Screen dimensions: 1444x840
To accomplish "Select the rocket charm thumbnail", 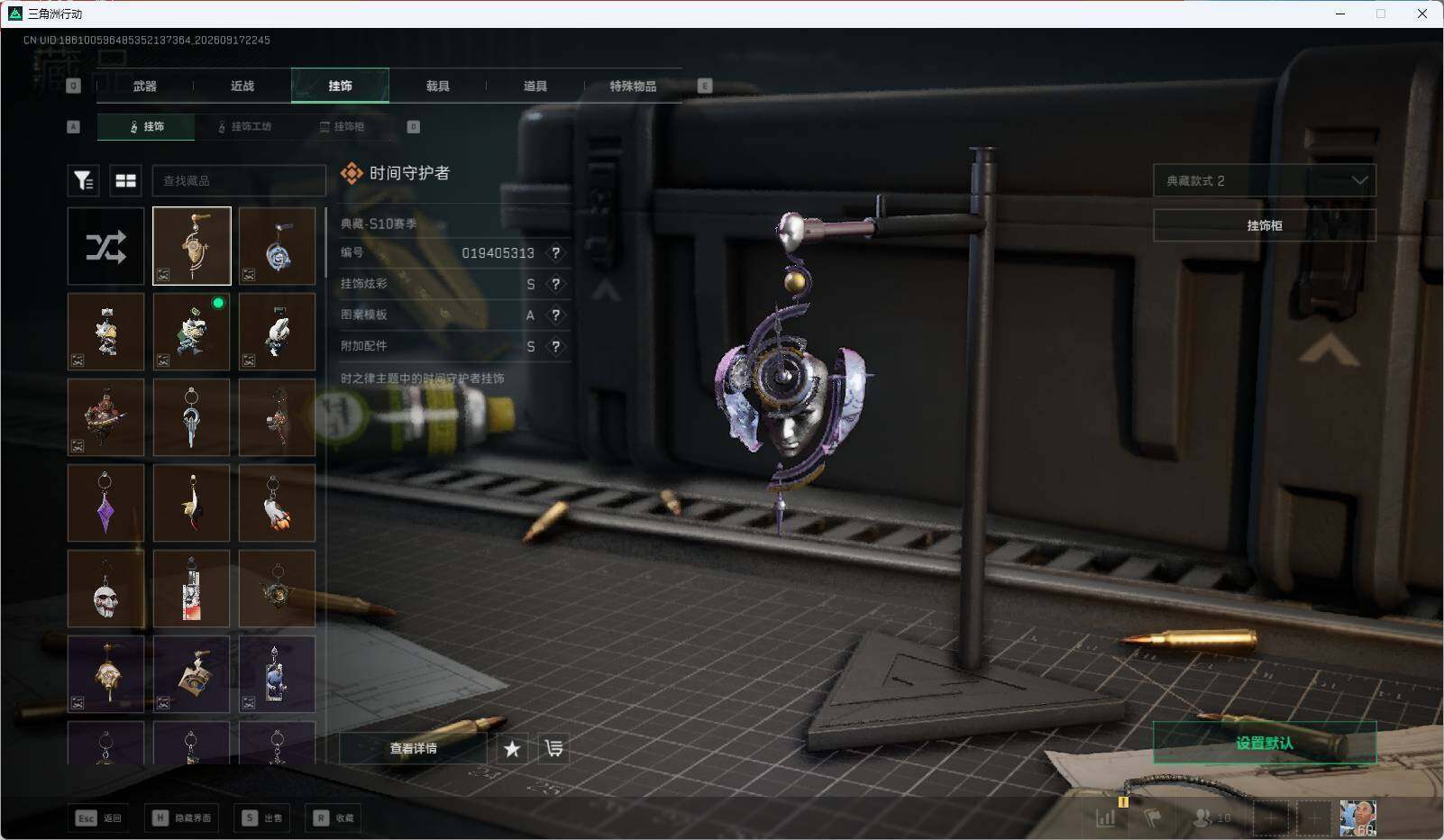I will click(x=278, y=503).
